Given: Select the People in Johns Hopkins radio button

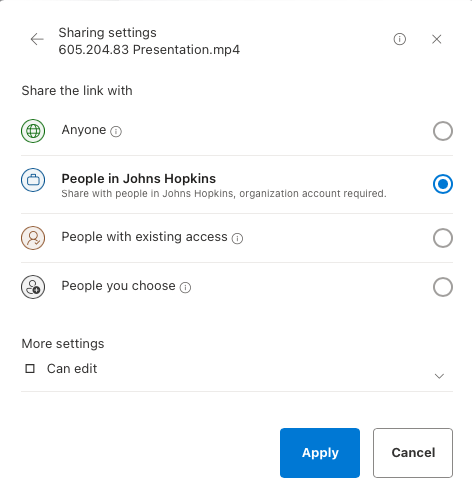Looking at the screenshot, I should click(443, 184).
